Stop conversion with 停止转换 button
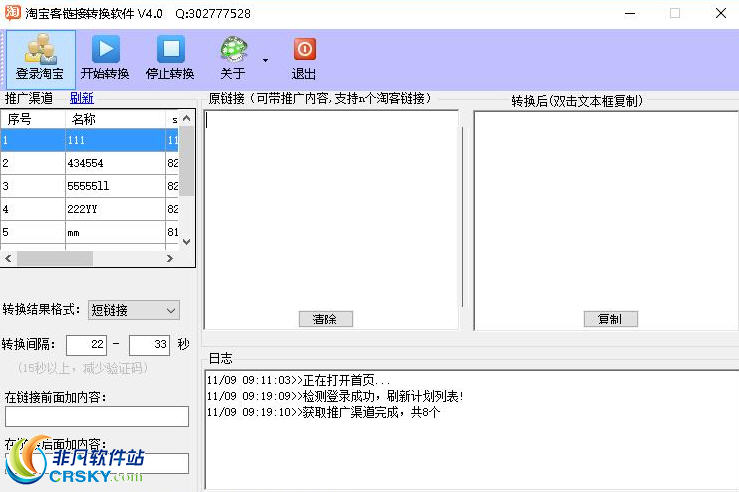739x492 pixels. [170, 59]
